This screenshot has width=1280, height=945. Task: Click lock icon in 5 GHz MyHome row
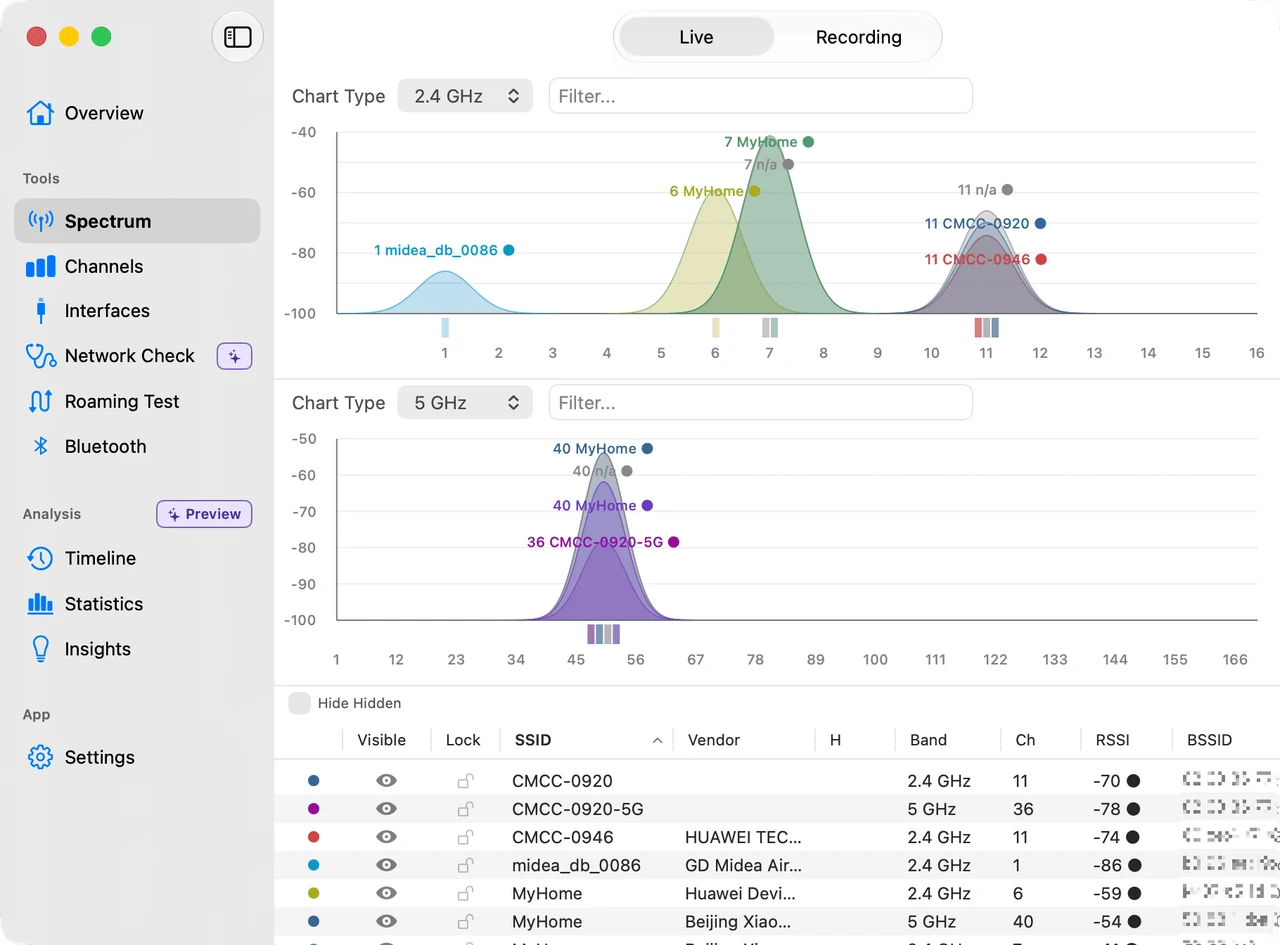(x=465, y=921)
